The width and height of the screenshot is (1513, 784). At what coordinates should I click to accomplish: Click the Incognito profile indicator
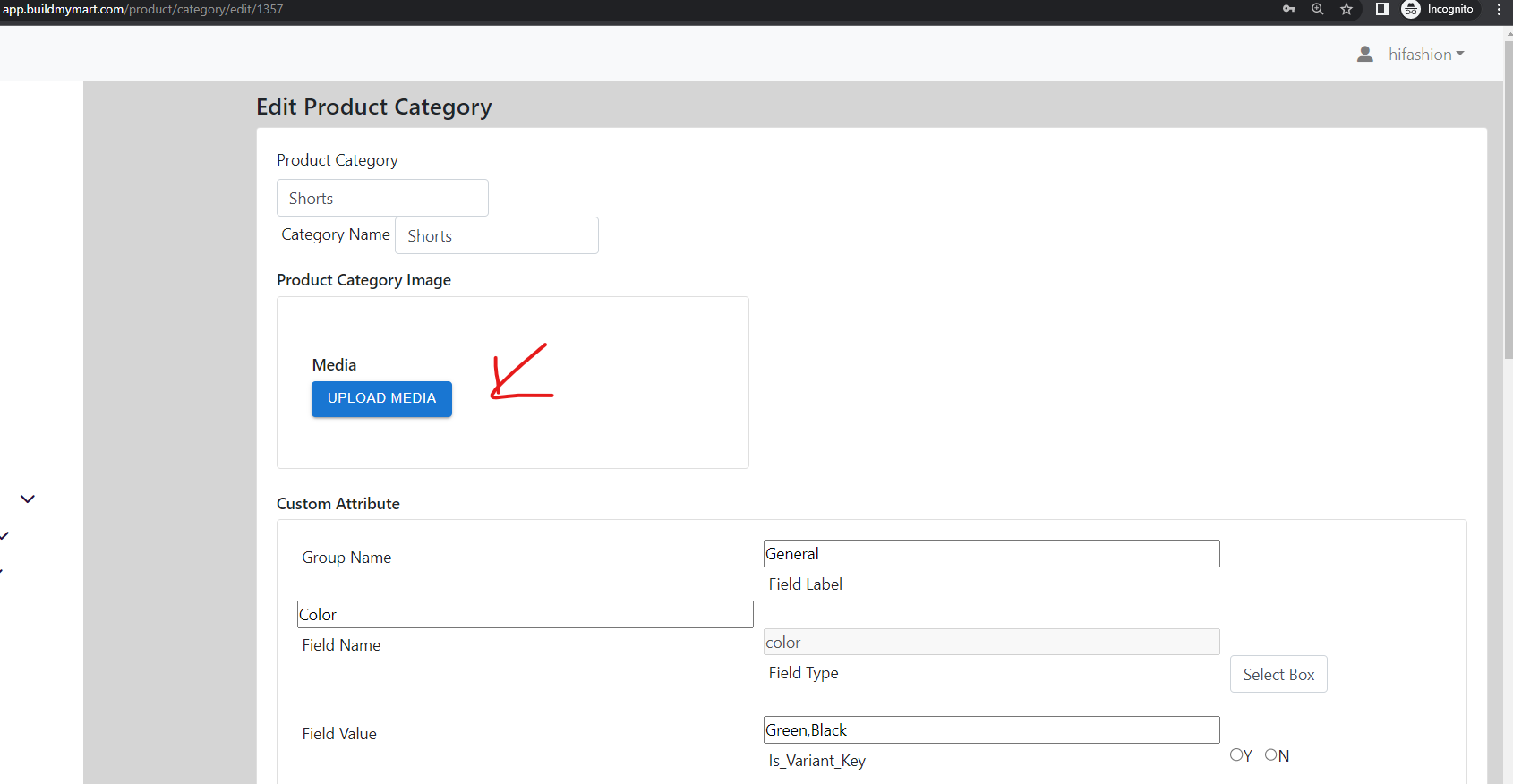(x=1438, y=9)
